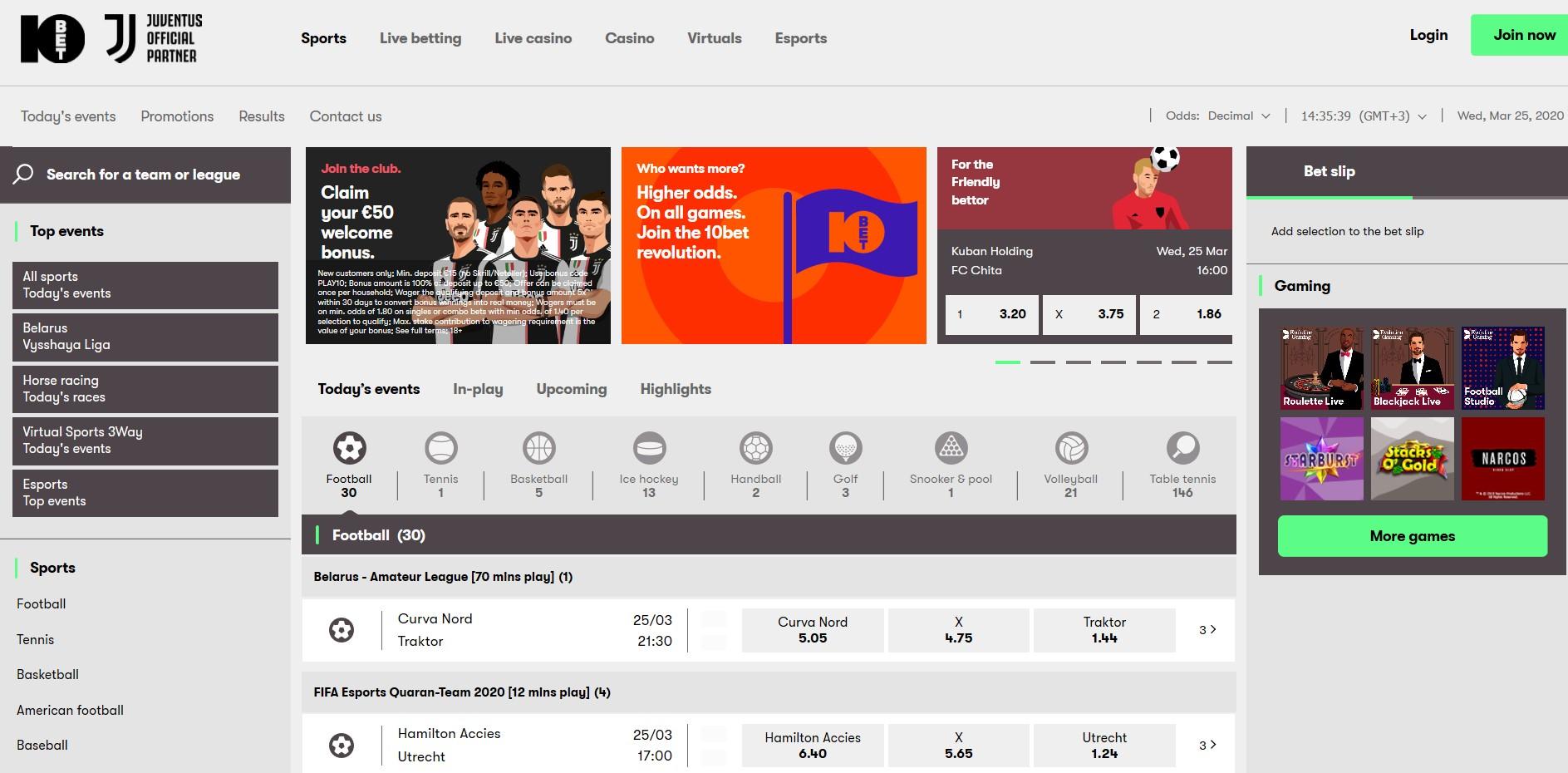The width and height of the screenshot is (1568, 773).
Task: Open the Live casino menu item
Action: point(533,38)
